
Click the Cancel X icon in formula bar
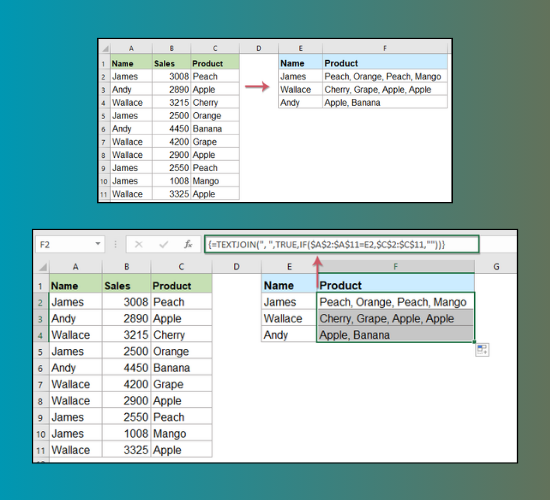click(139, 244)
